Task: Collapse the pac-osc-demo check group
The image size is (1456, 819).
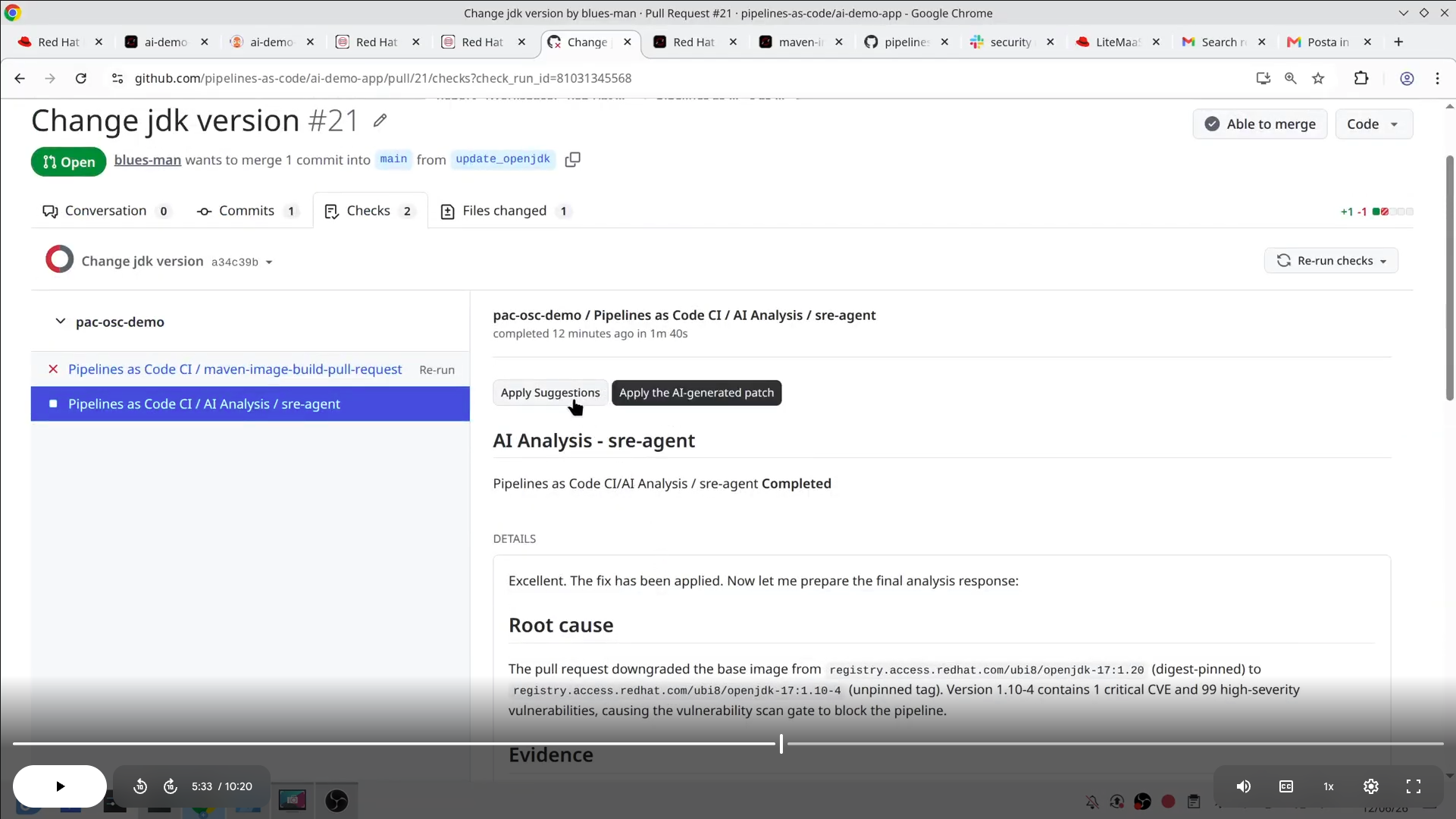Action: [x=61, y=322]
